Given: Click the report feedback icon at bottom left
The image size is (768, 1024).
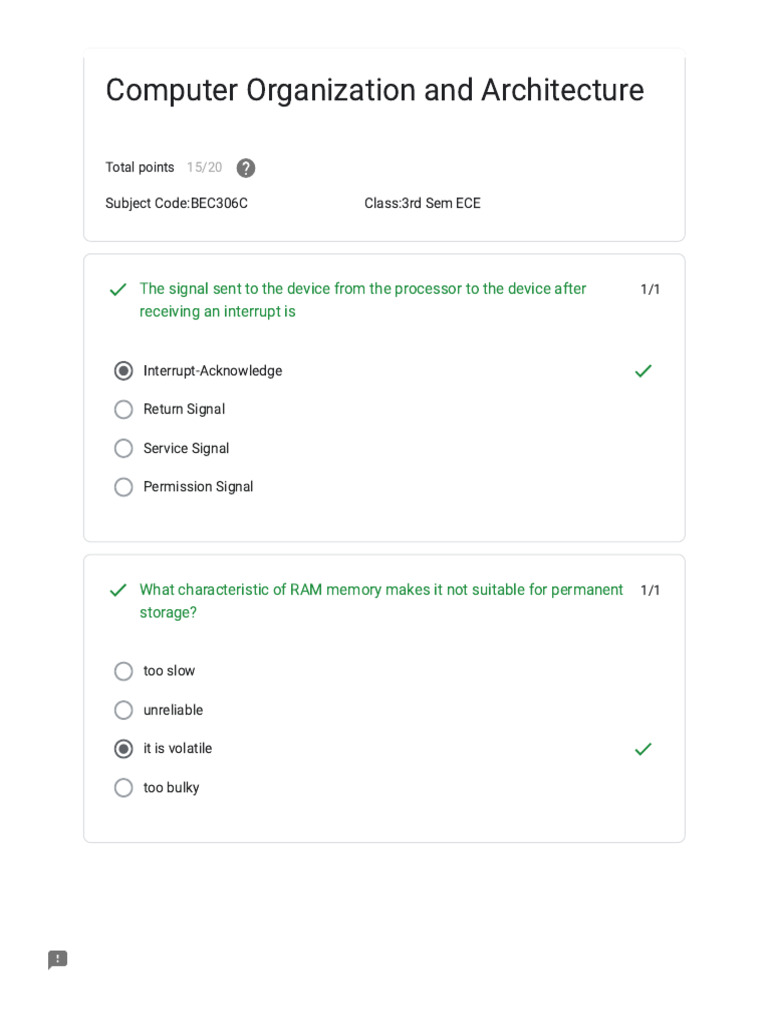Looking at the screenshot, I should [58, 960].
